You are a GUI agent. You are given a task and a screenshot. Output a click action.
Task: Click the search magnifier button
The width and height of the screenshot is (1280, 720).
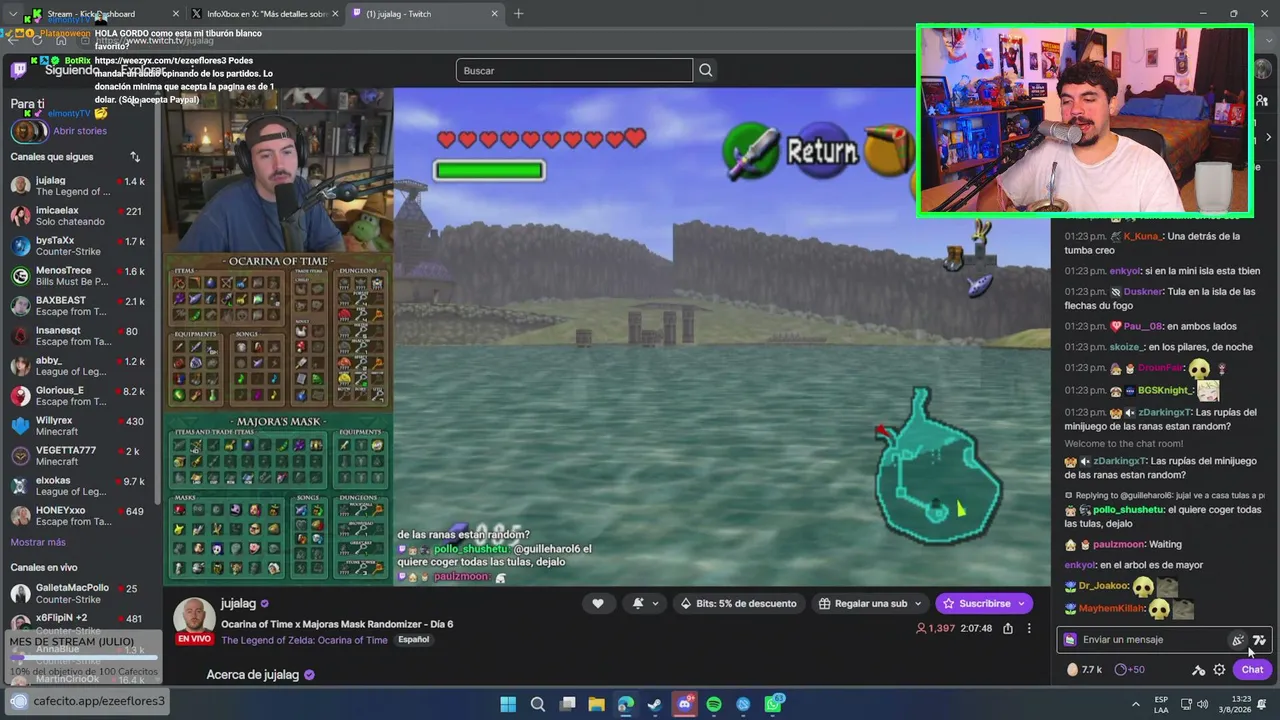706,70
